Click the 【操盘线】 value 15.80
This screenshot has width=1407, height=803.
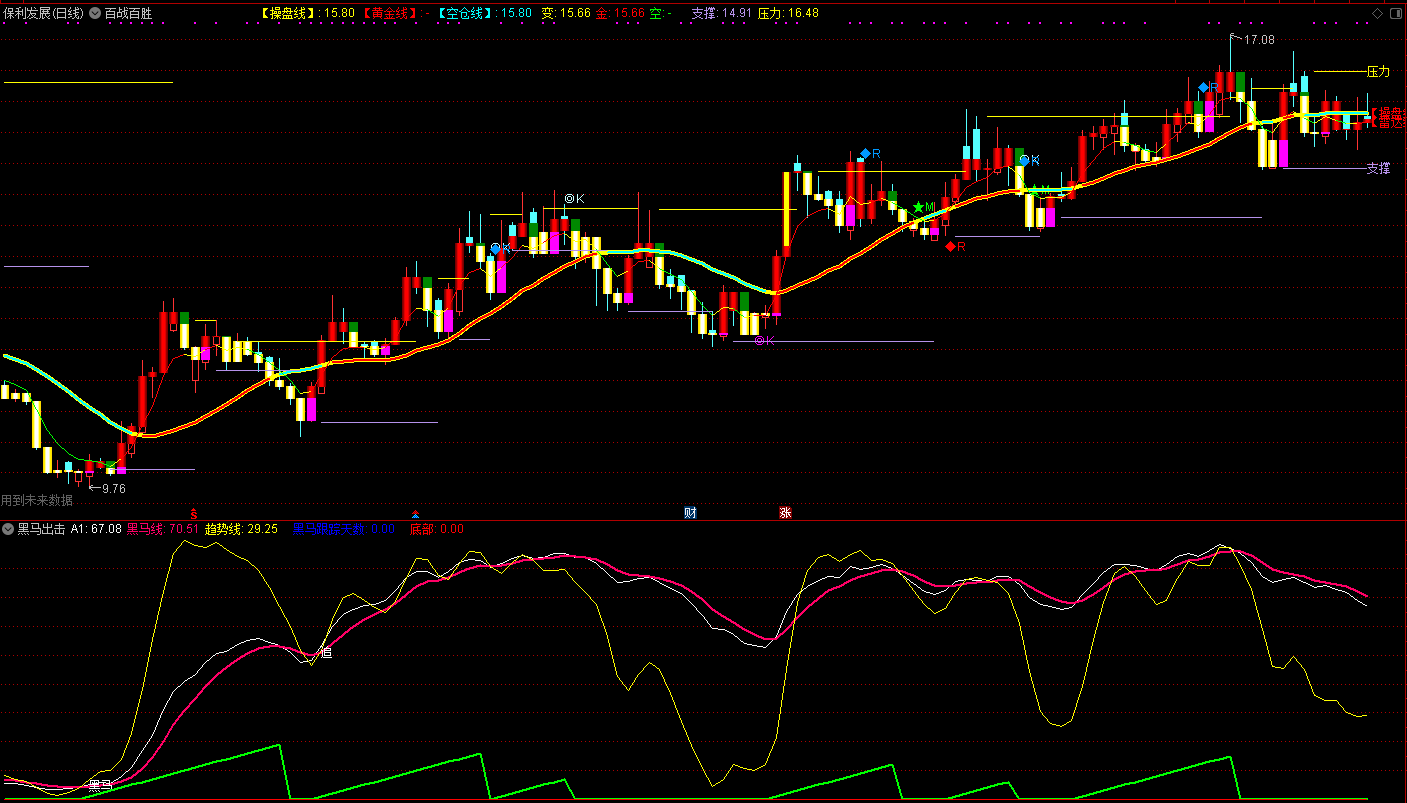pos(340,13)
